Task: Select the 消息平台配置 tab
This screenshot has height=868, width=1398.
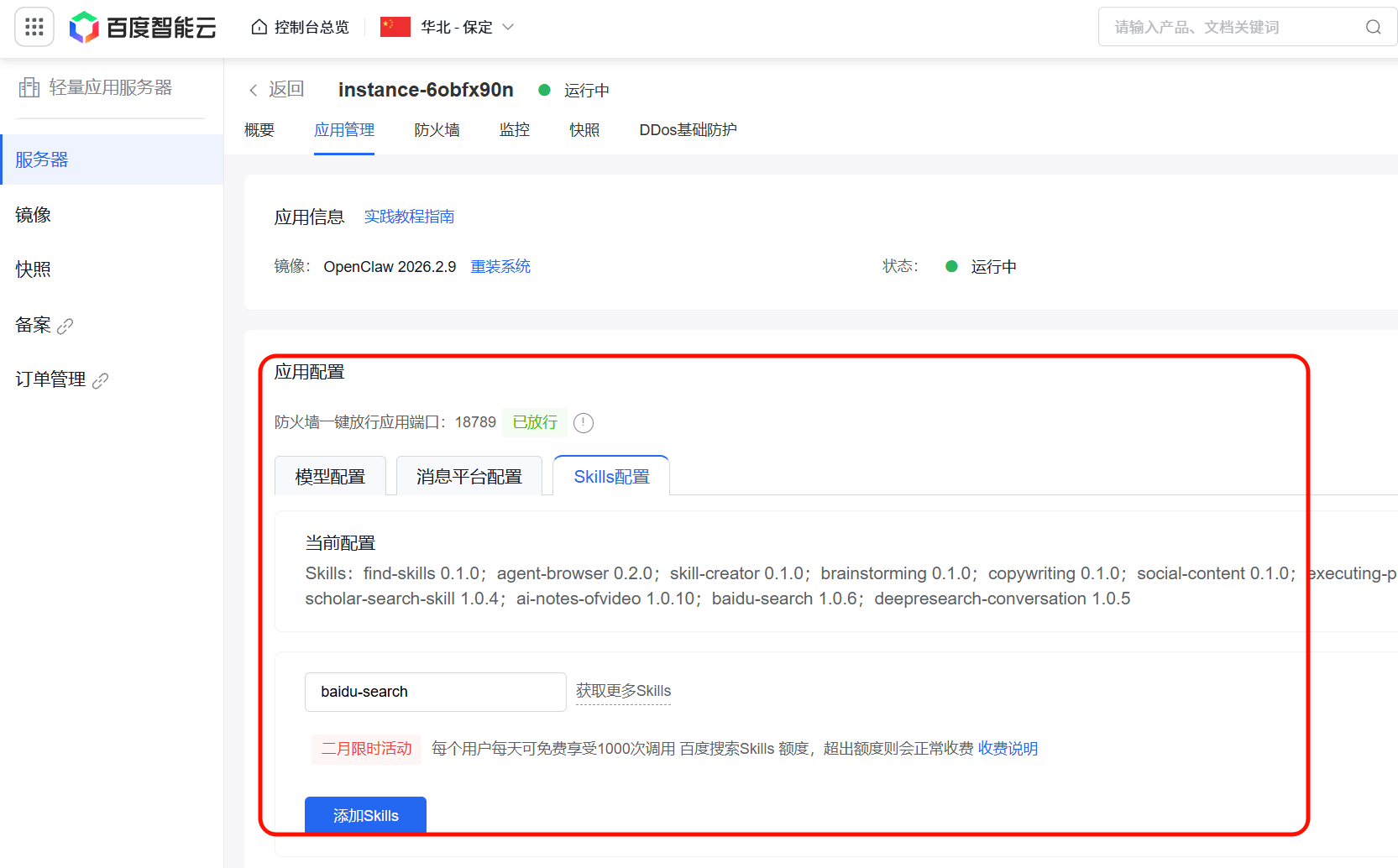Action: [x=469, y=477]
